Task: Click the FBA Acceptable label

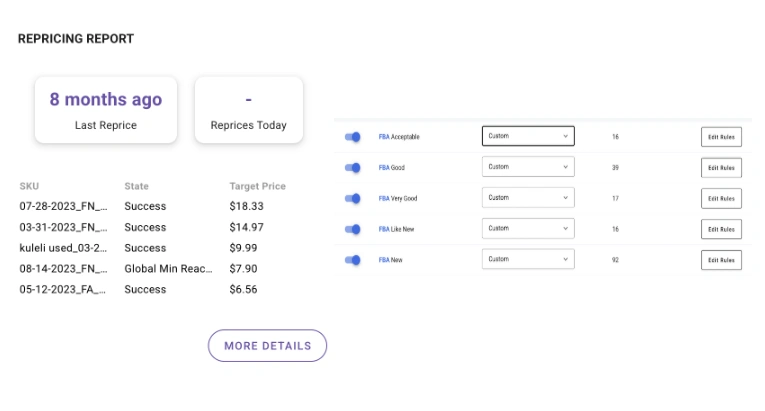Action: tap(399, 137)
